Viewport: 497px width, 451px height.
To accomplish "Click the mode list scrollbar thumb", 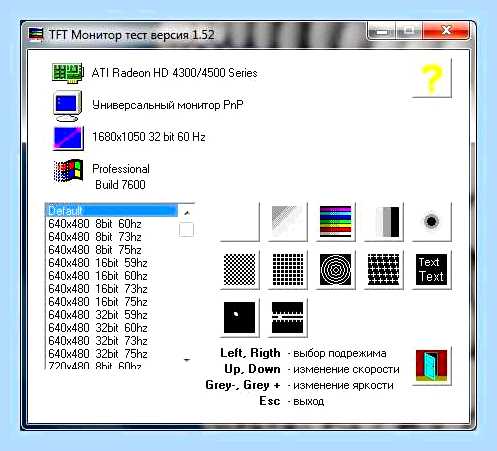I will [x=186, y=230].
